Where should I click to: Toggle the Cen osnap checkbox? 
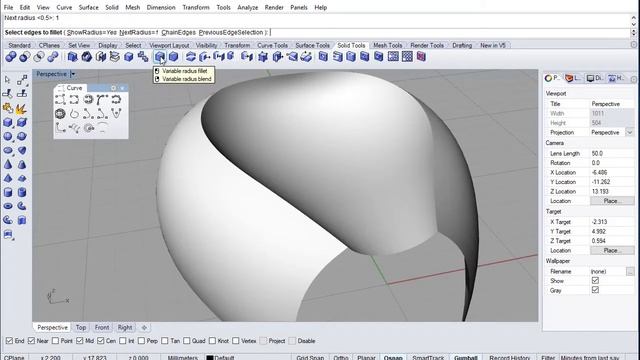(100, 341)
